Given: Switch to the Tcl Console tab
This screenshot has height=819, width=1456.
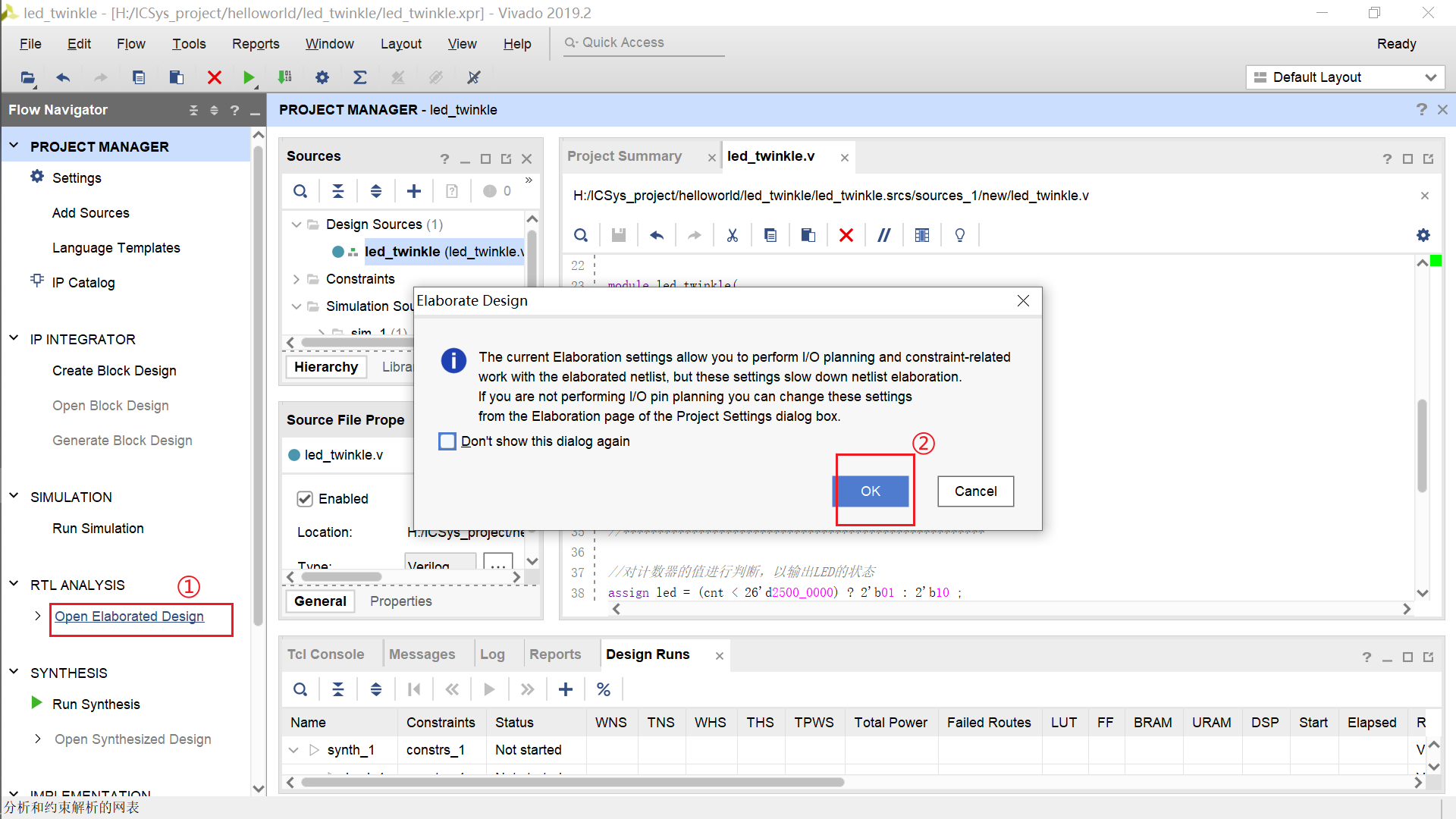Looking at the screenshot, I should click(x=325, y=654).
